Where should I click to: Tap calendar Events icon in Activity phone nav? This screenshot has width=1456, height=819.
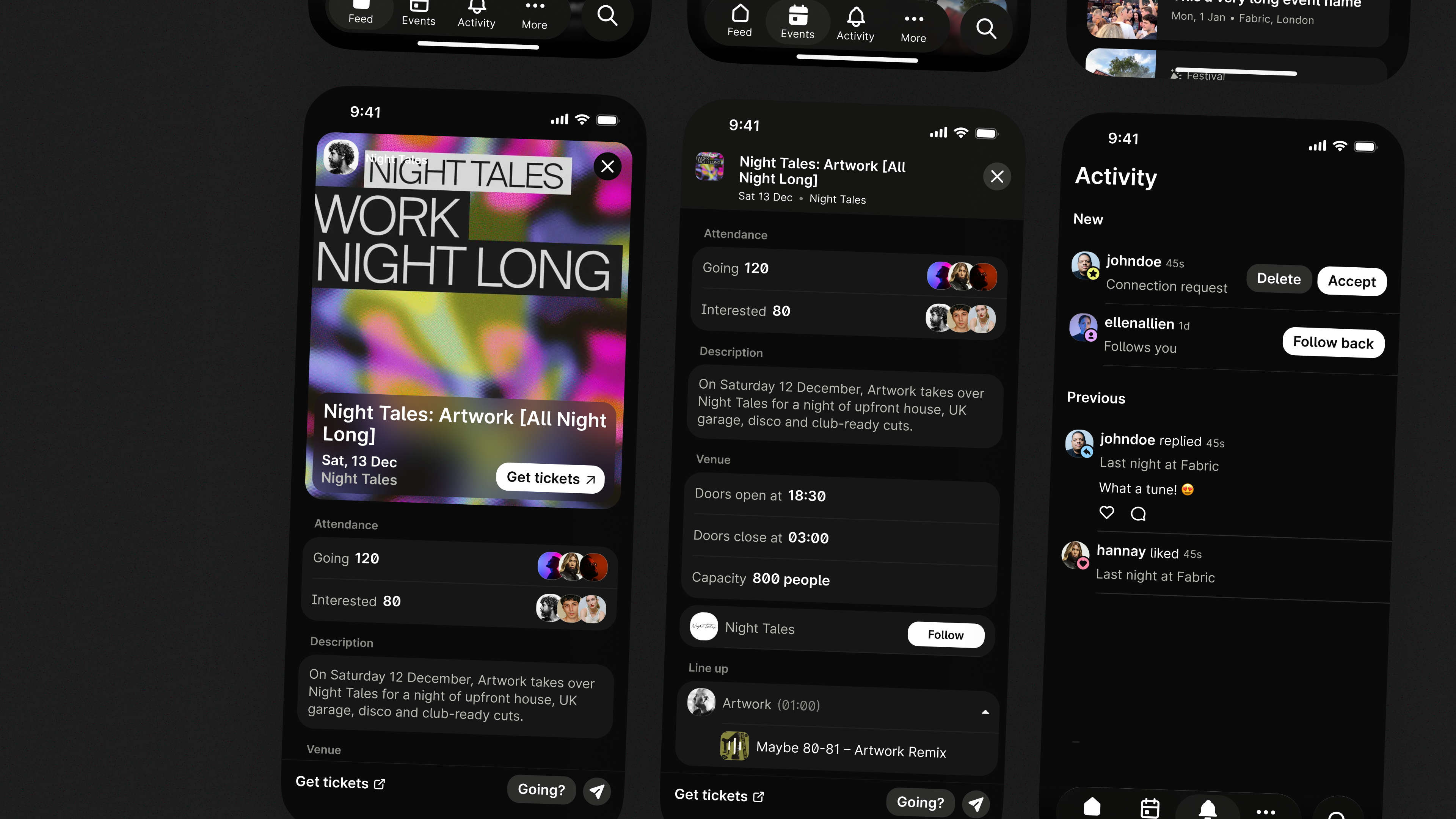(1150, 808)
